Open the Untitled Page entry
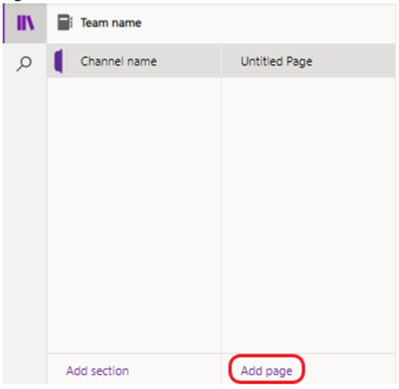 point(308,61)
